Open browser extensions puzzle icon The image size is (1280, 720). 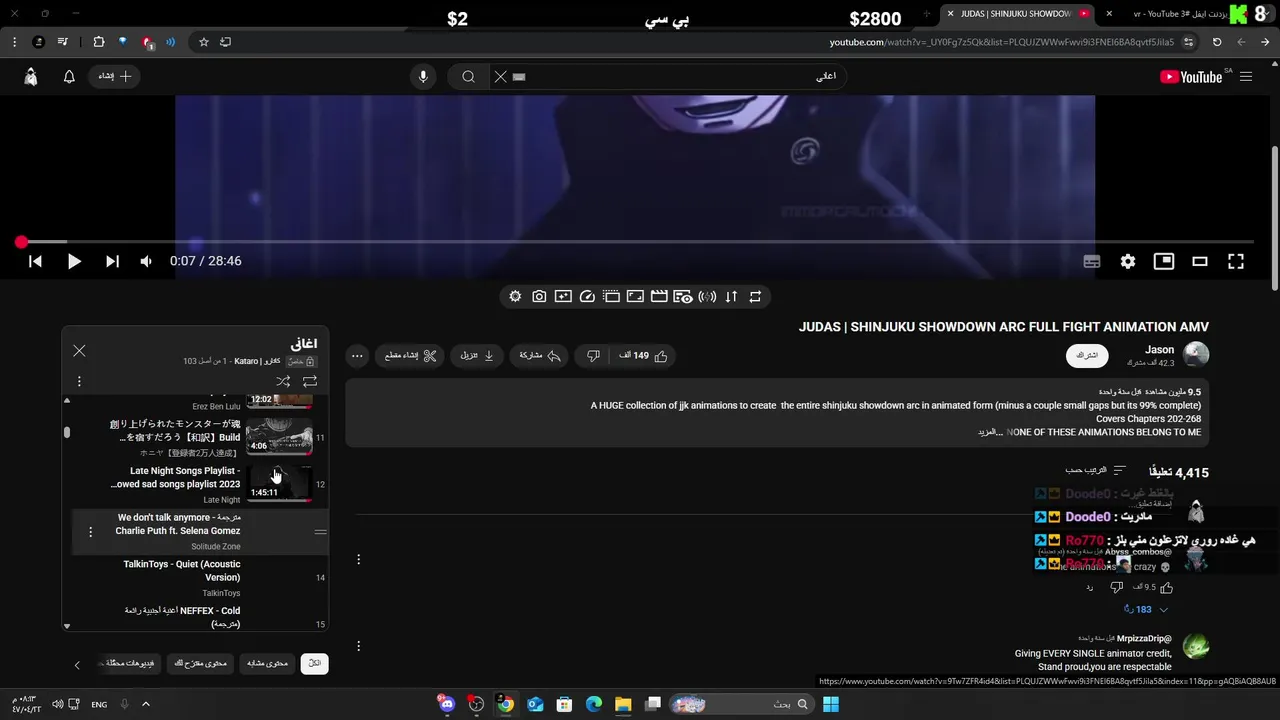point(98,42)
